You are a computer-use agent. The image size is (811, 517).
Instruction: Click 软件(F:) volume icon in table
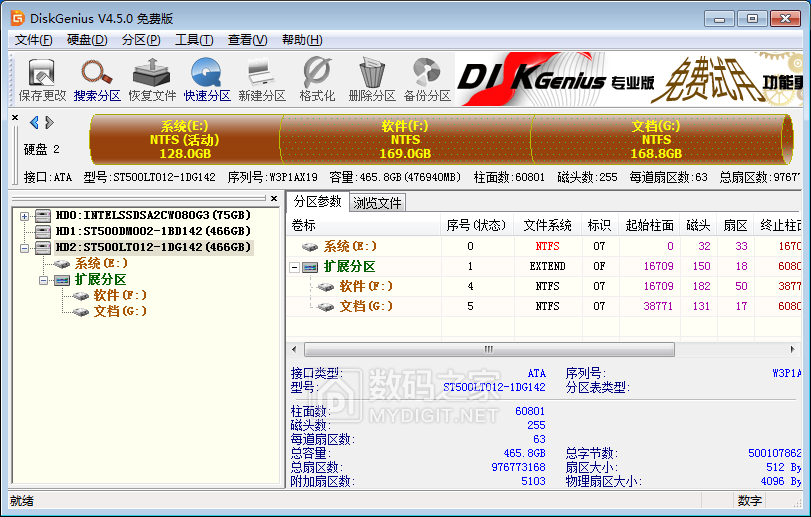pyautogui.click(x=326, y=287)
